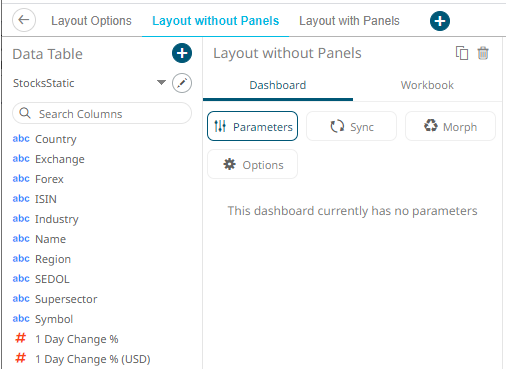Open the StocksStatic data table dropdown
This screenshot has height=369, width=506.
coord(161,82)
